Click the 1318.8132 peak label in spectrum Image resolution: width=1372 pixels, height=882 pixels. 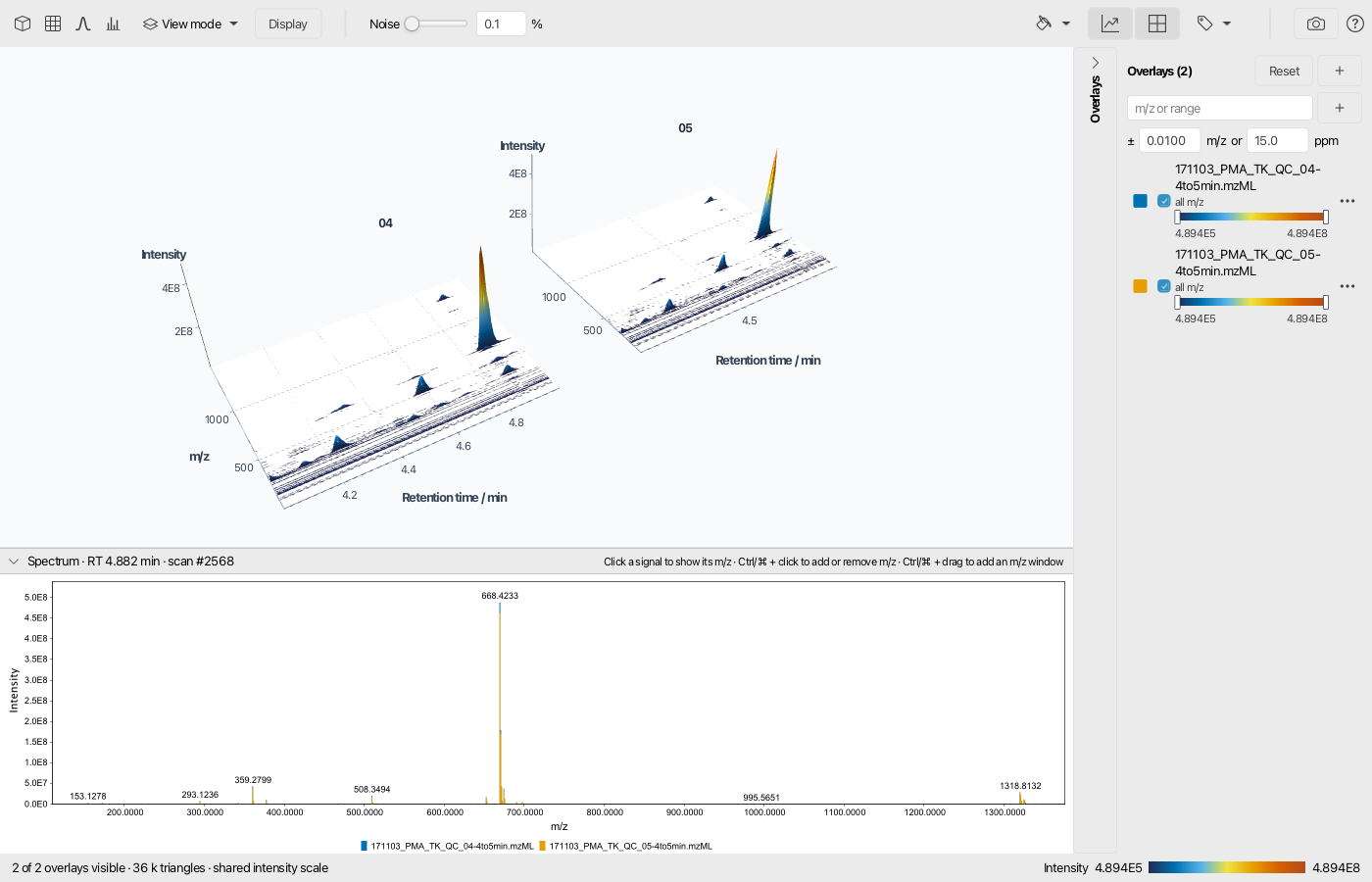(1020, 786)
